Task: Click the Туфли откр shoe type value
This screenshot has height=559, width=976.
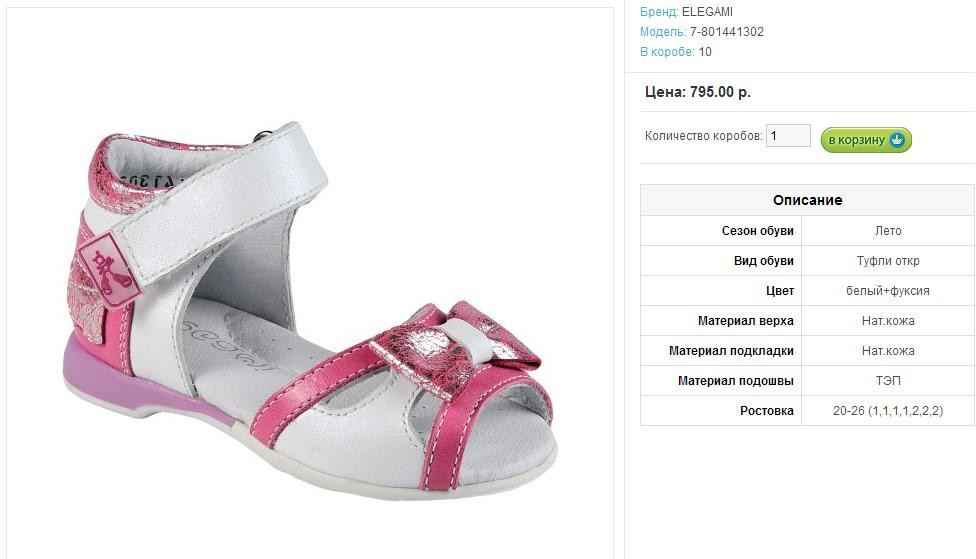Action: pyautogui.click(x=888, y=261)
